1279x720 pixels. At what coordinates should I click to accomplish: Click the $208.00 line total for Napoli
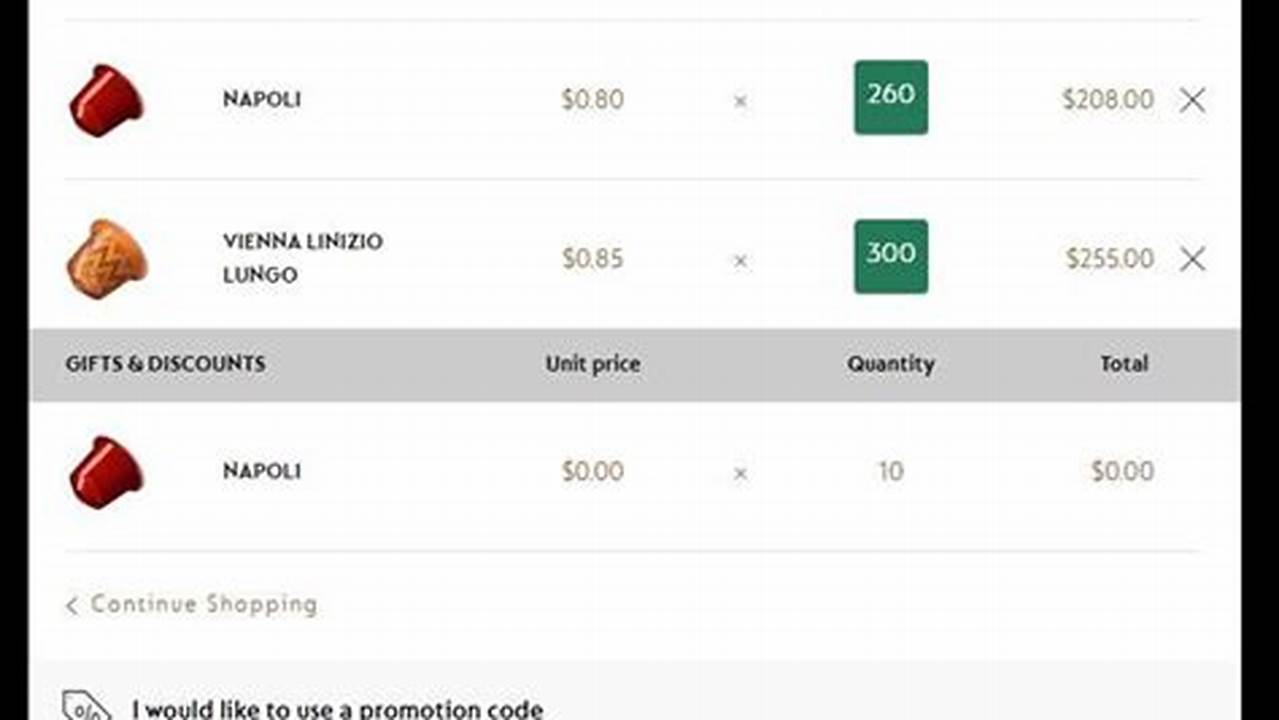(x=1109, y=99)
